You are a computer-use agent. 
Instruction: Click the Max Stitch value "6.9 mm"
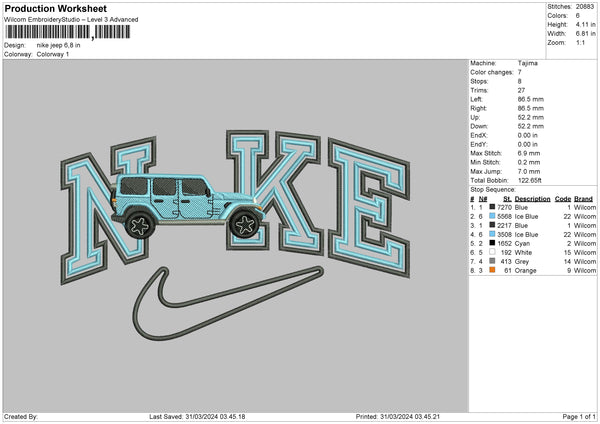click(x=529, y=153)
